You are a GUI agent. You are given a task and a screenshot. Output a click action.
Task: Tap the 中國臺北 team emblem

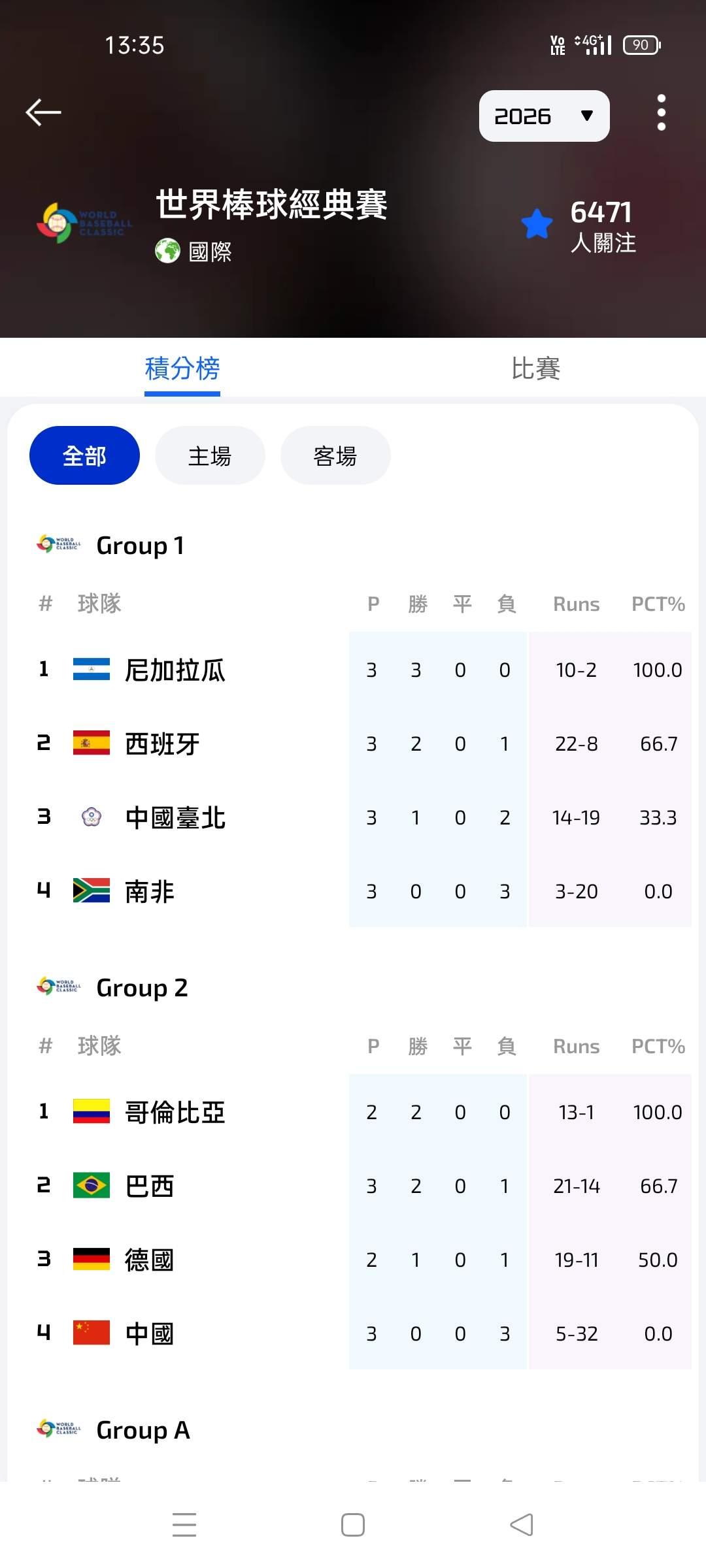point(92,817)
